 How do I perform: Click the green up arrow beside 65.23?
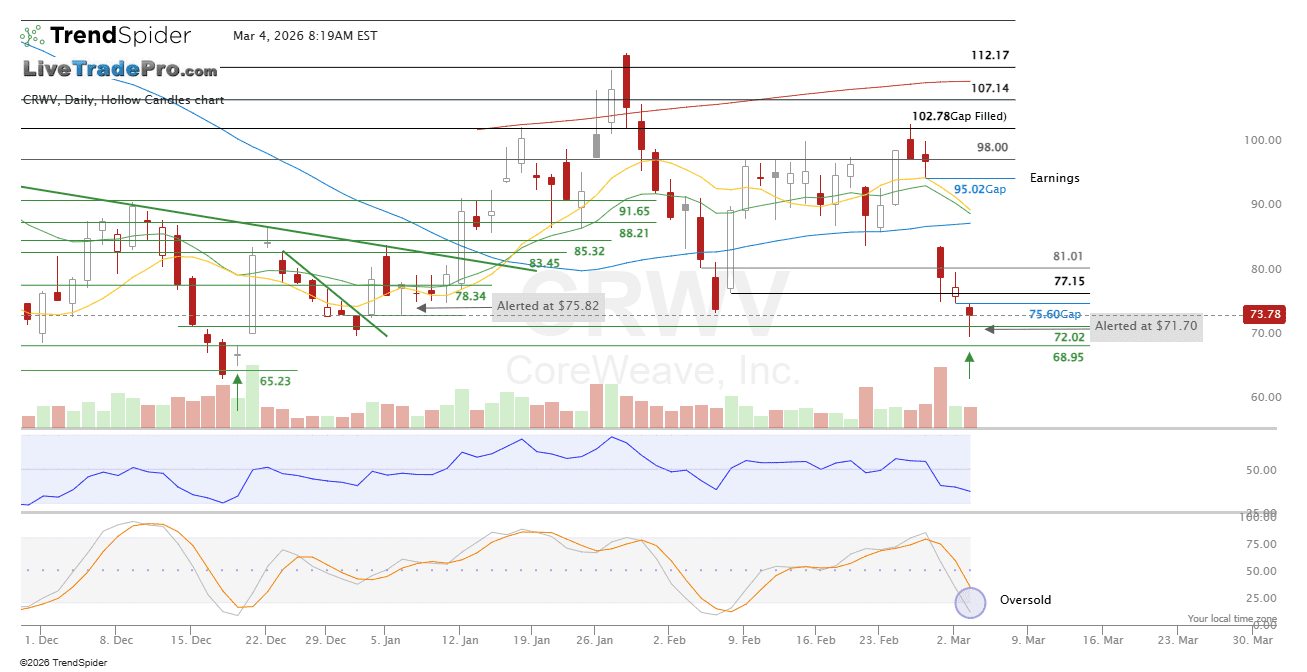[x=237, y=379]
